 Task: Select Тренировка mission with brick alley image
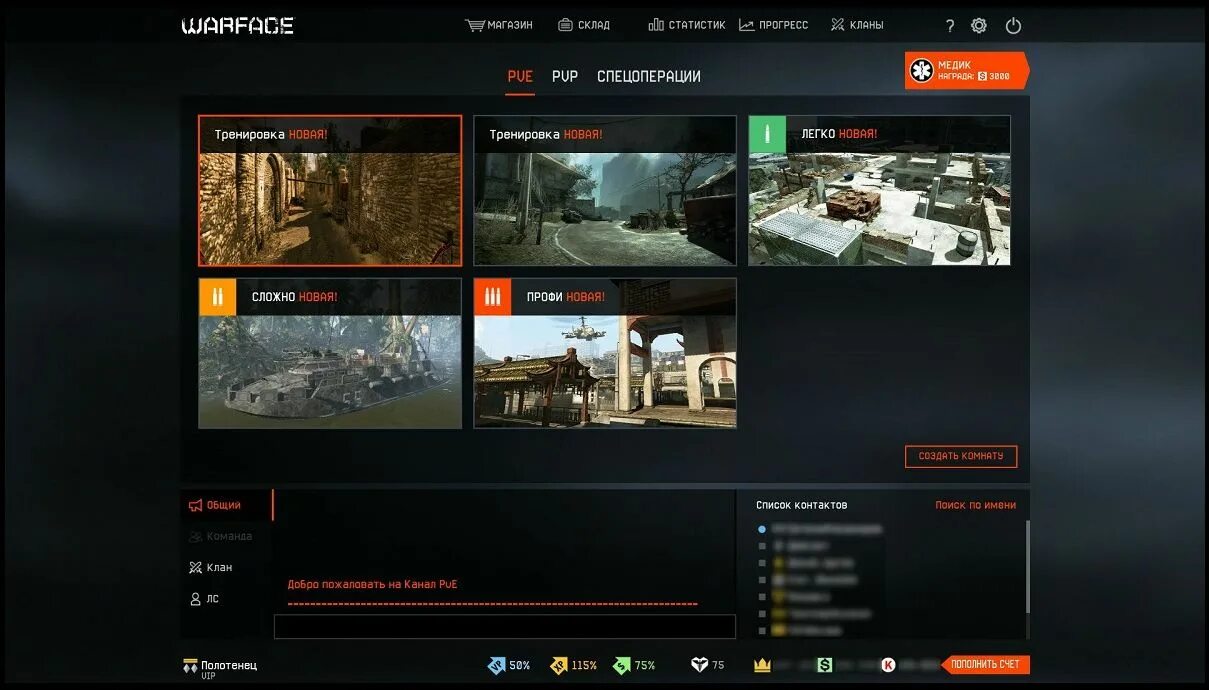pyautogui.click(x=330, y=190)
